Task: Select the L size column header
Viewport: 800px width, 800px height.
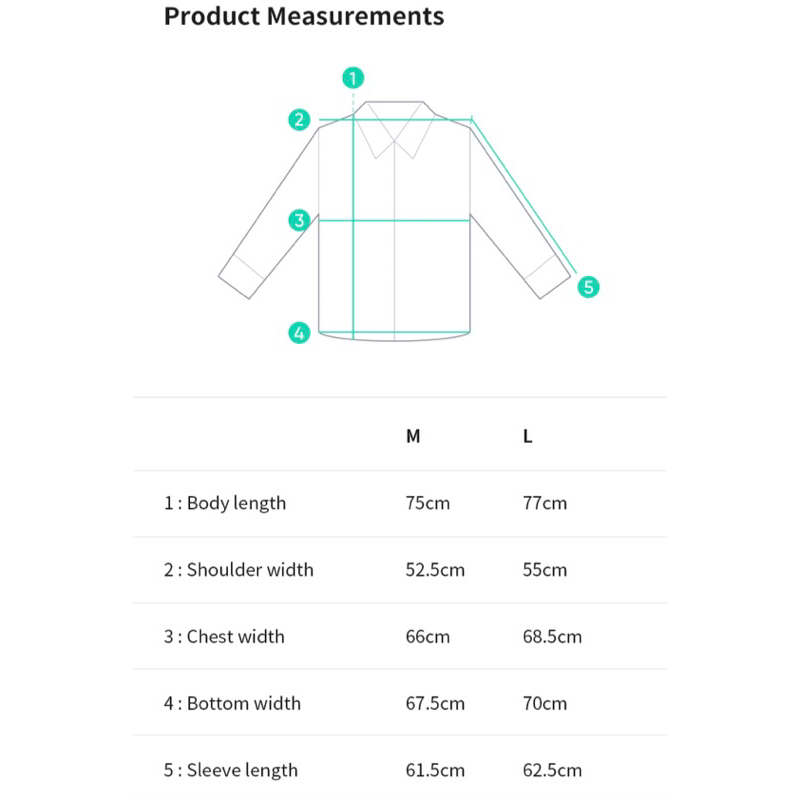Action: point(528,437)
